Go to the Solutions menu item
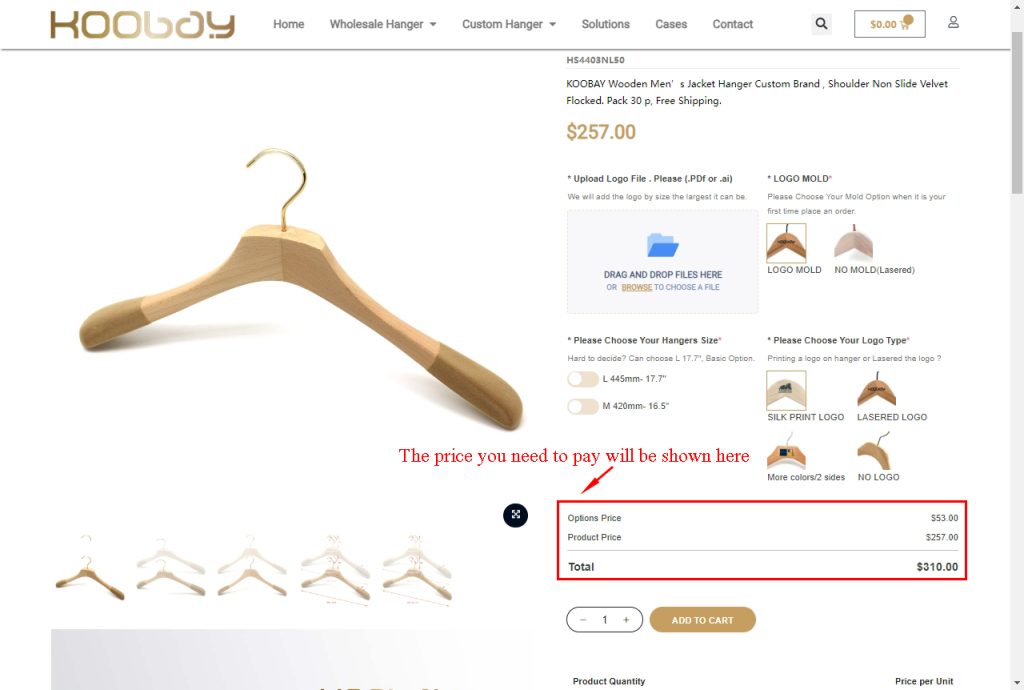The width and height of the screenshot is (1024, 690). click(605, 24)
